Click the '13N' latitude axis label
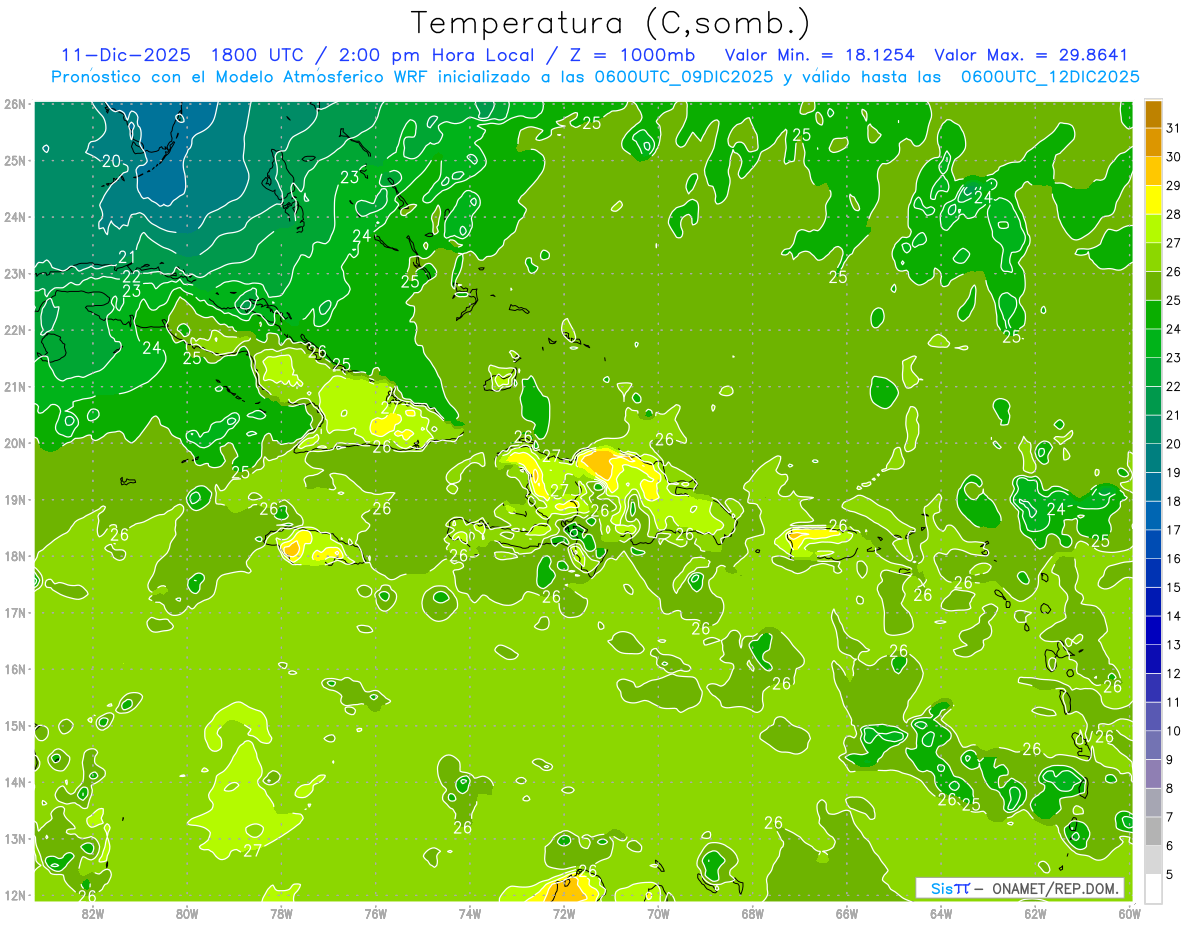Image resolution: width=1200 pixels, height=927 pixels. coord(15,839)
